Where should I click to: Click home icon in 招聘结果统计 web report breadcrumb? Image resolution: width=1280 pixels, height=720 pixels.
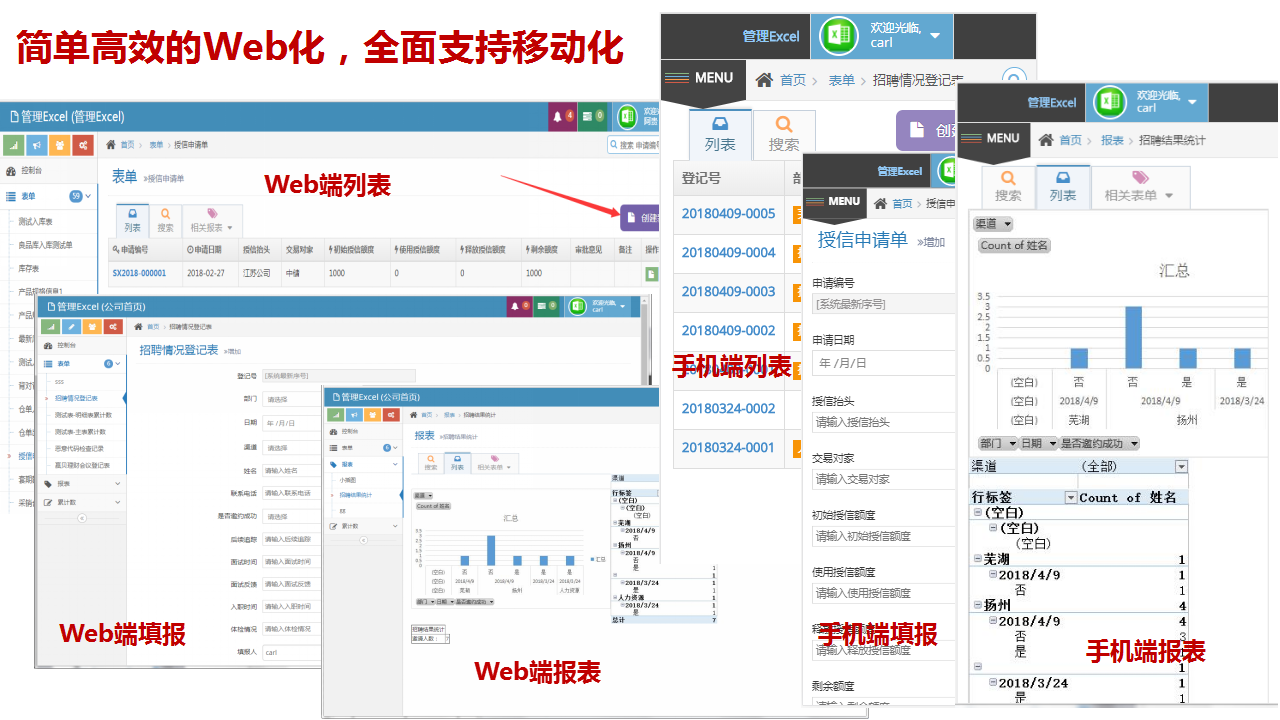click(415, 414)
